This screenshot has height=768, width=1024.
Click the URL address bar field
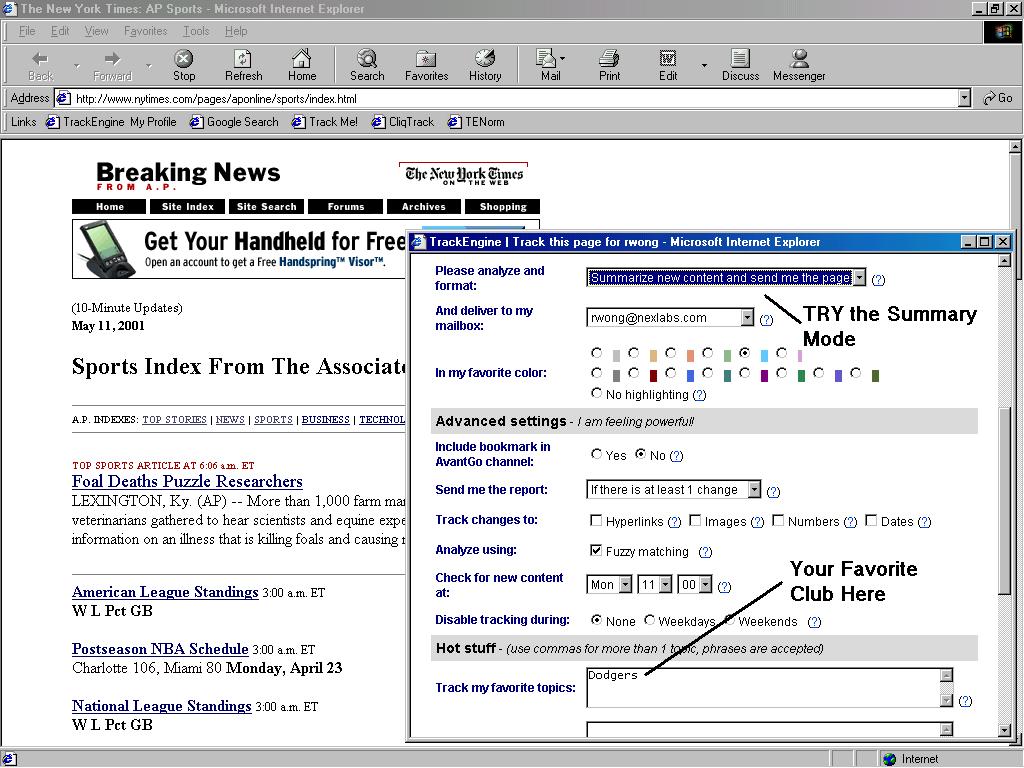point(506,98)
